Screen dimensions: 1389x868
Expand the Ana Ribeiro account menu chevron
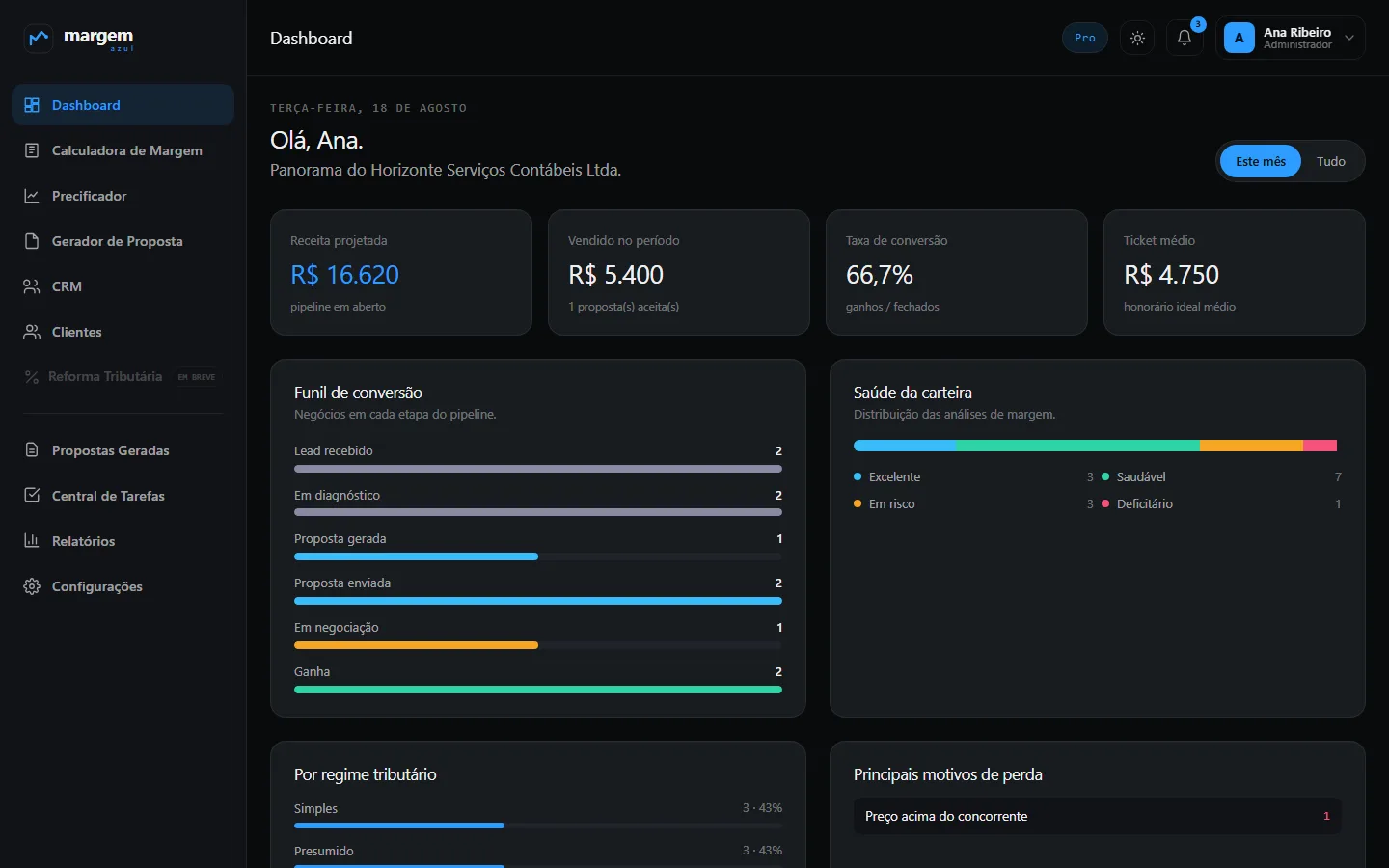pos(1349,39)
